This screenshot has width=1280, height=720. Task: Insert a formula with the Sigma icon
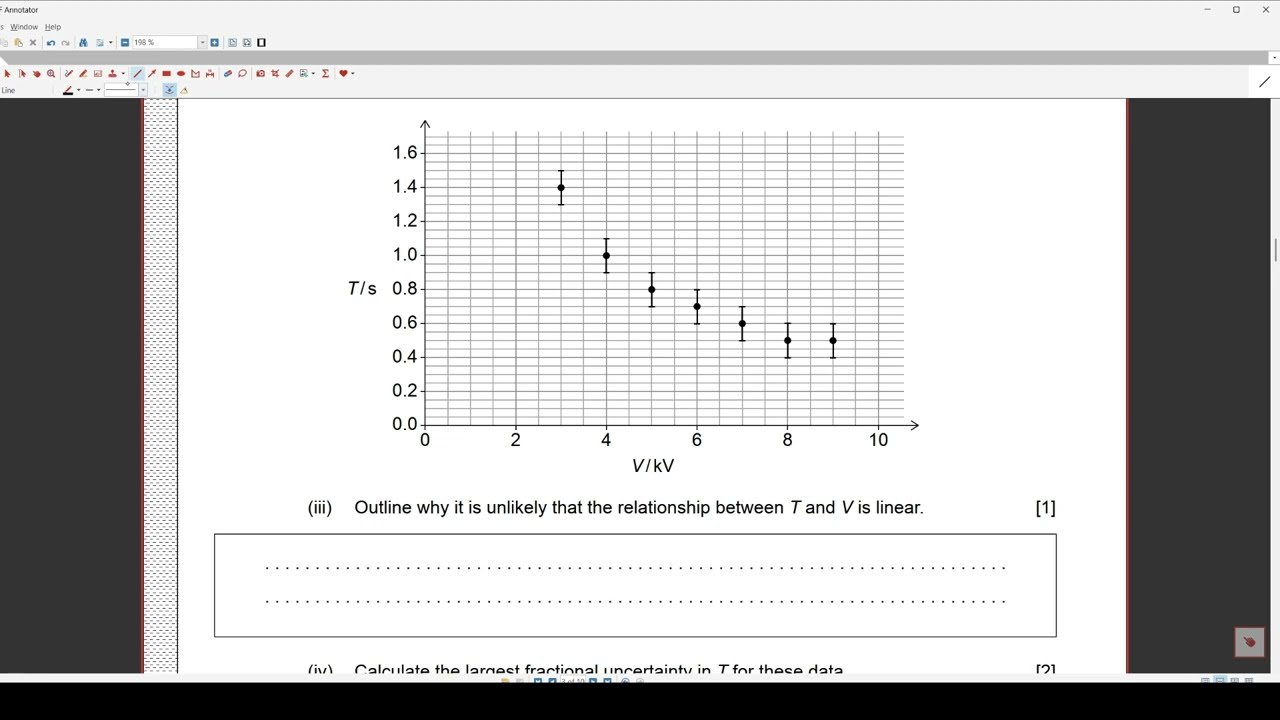pos(325,74)
